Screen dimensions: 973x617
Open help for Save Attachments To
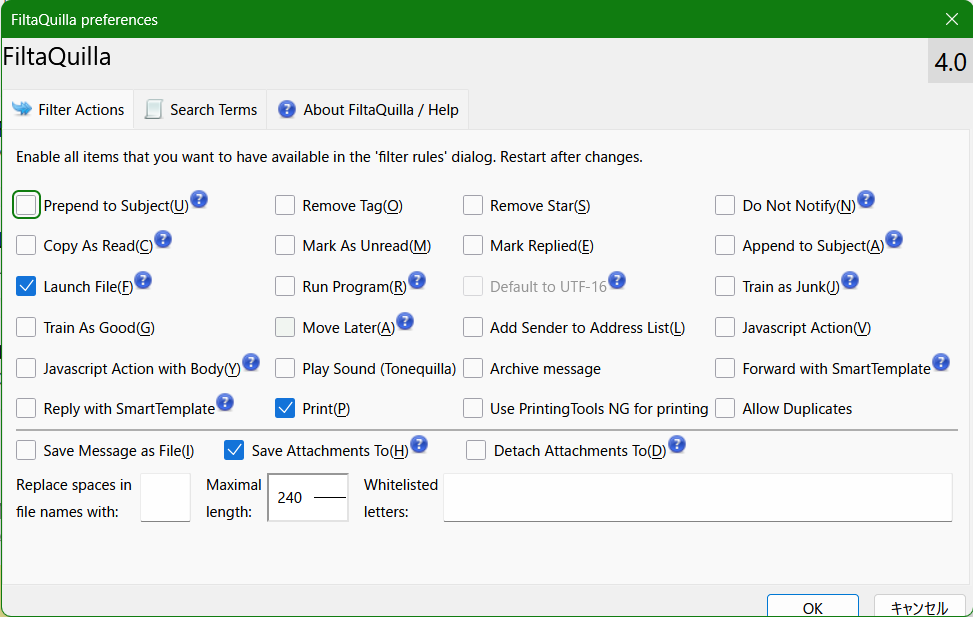pyautogui.click(x=419, y=443)
